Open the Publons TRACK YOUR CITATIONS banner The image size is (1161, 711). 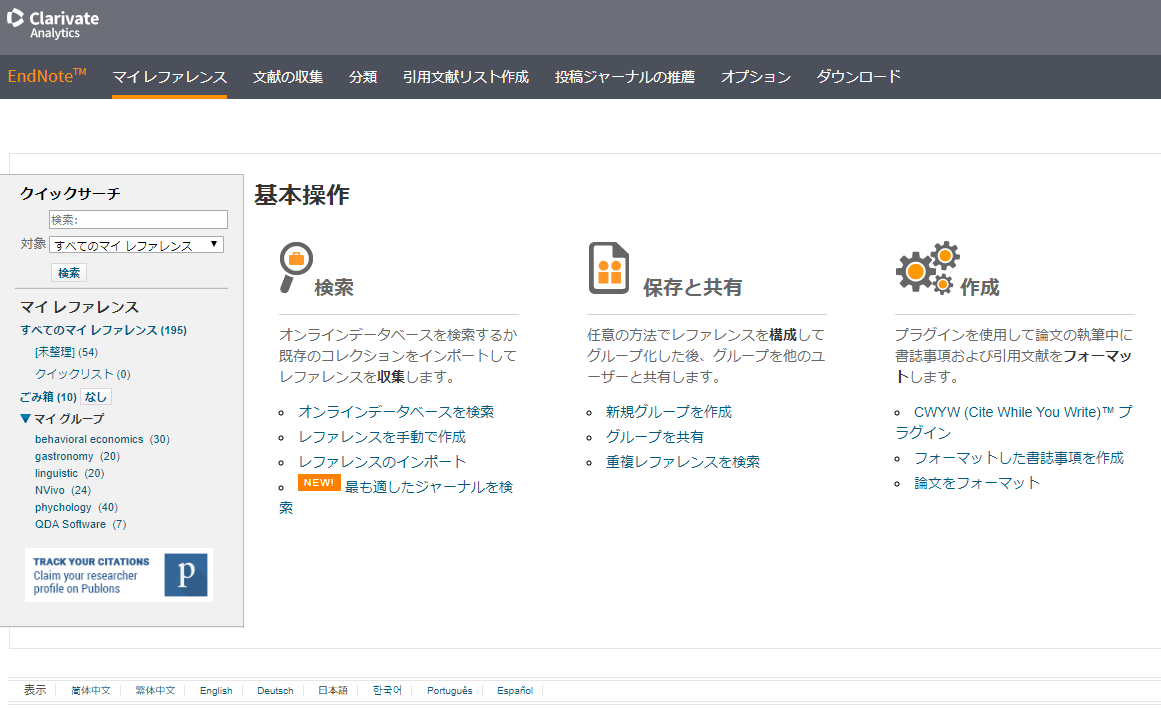tap(118, 575)
